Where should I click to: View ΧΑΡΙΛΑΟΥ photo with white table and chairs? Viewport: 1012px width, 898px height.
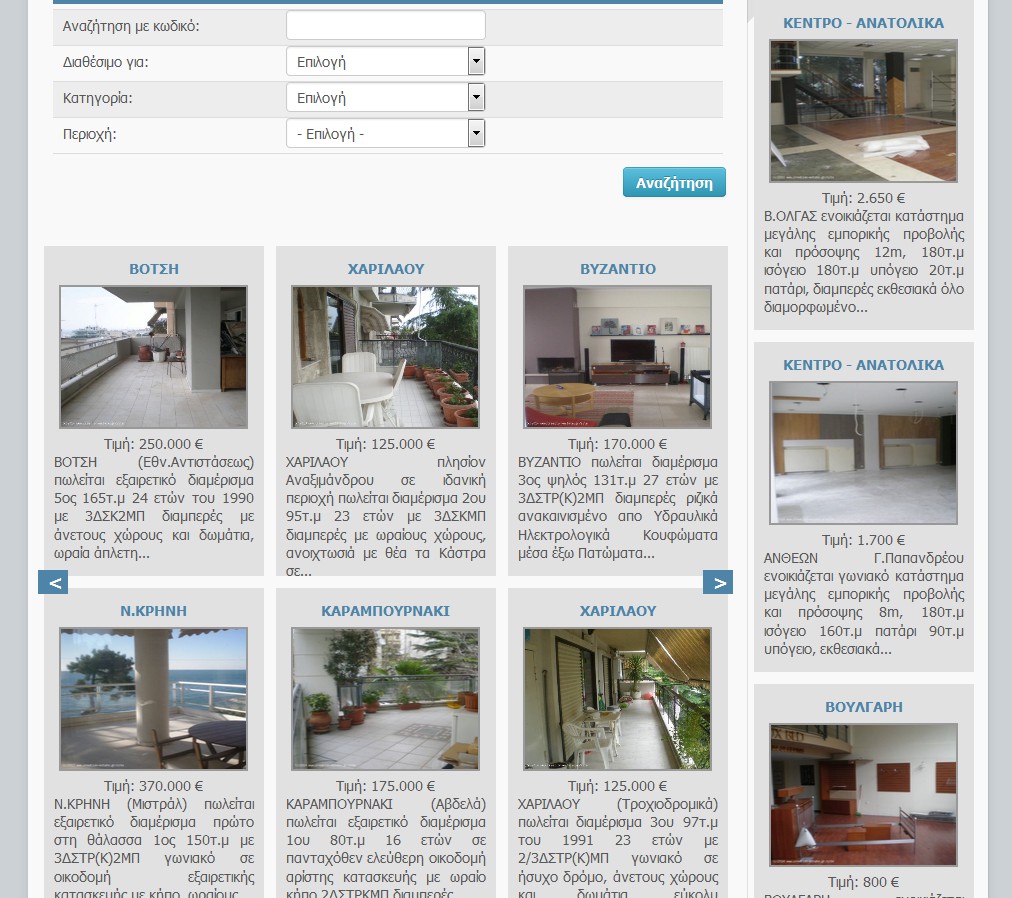tap(385, 357)
